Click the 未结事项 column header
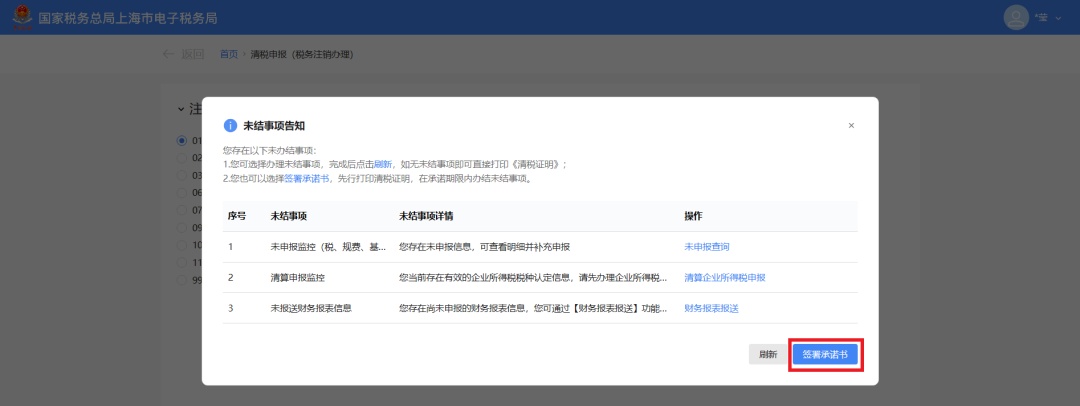The image size is (1080, 406). point(288,216)
